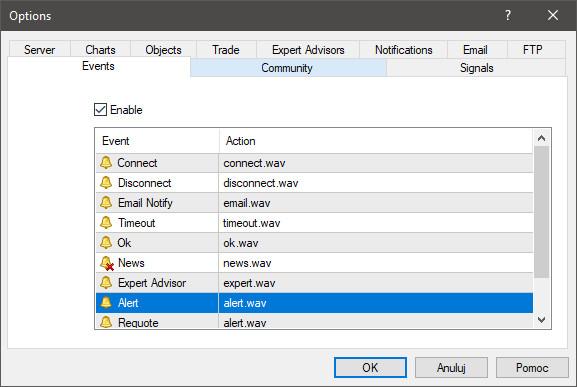
Task: Click the bell icon next to Disconnect
Action: [106, 182]
